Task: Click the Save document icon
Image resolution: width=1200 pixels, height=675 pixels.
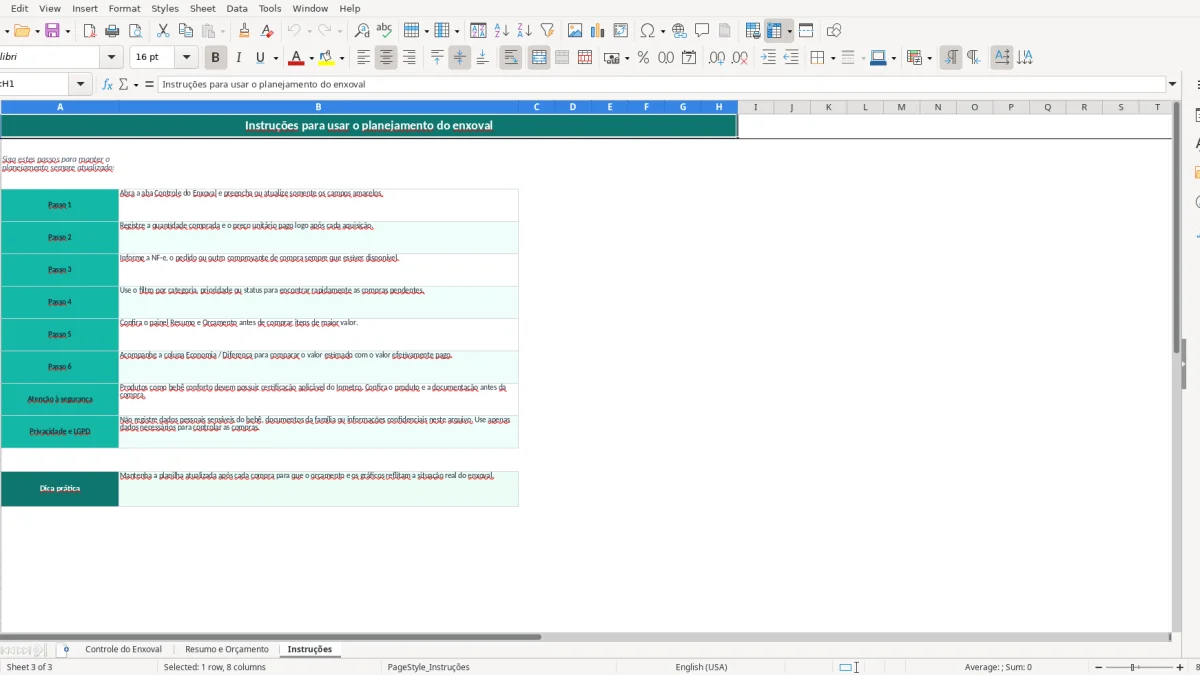Action: point(52,31)
